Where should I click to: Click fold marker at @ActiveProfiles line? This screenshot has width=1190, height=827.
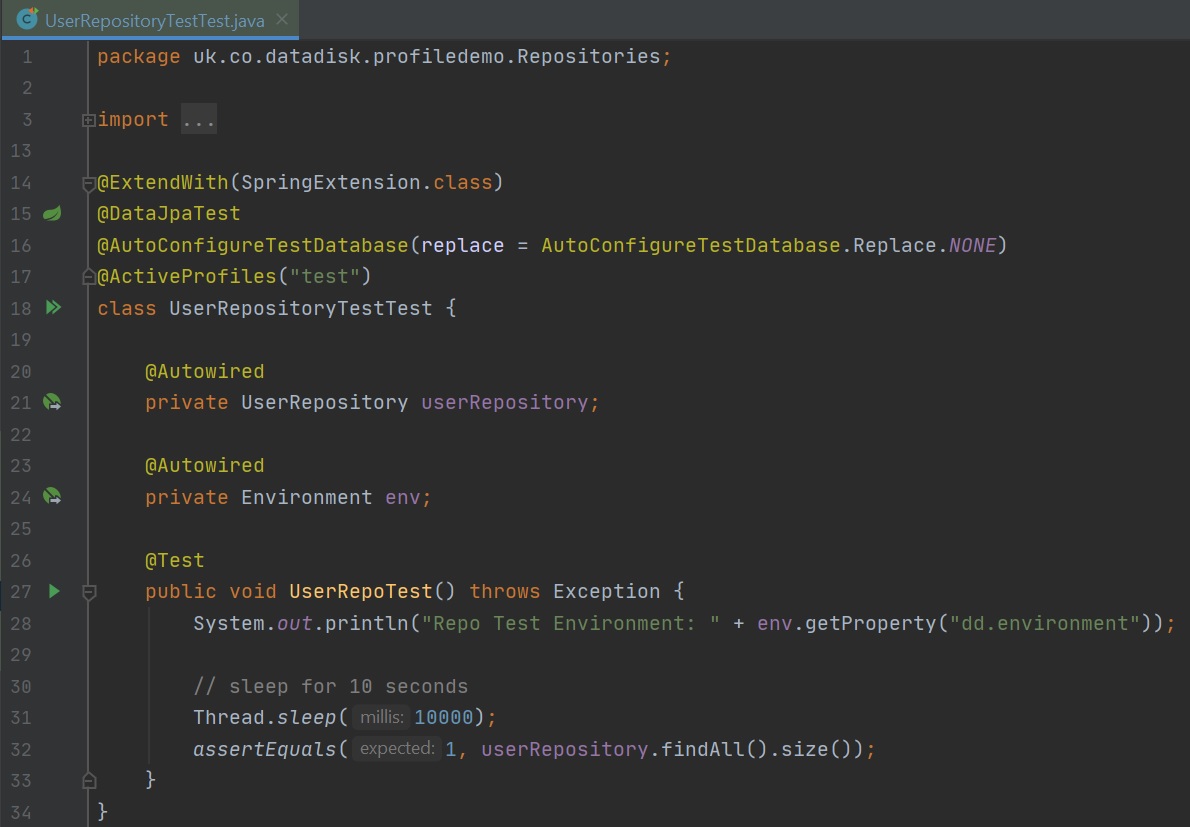88,277
